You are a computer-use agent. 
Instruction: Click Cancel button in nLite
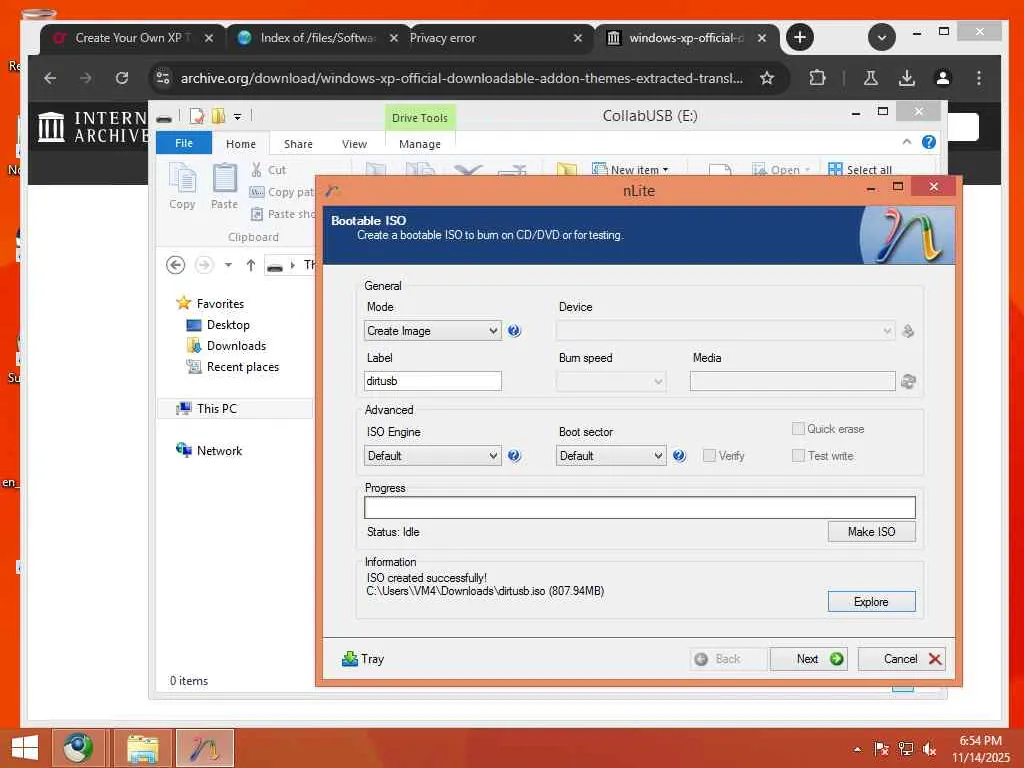point(901,659)
